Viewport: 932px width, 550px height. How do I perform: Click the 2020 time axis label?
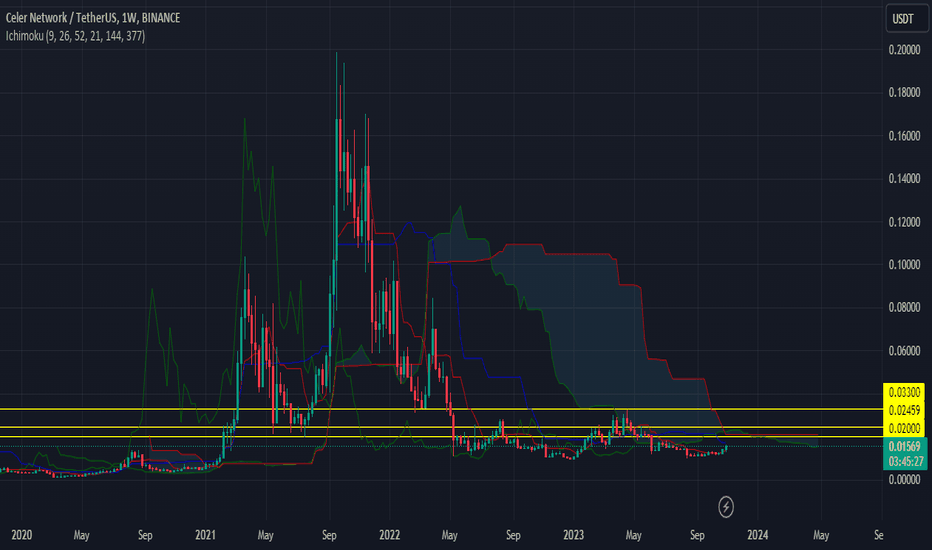[21, 535]
